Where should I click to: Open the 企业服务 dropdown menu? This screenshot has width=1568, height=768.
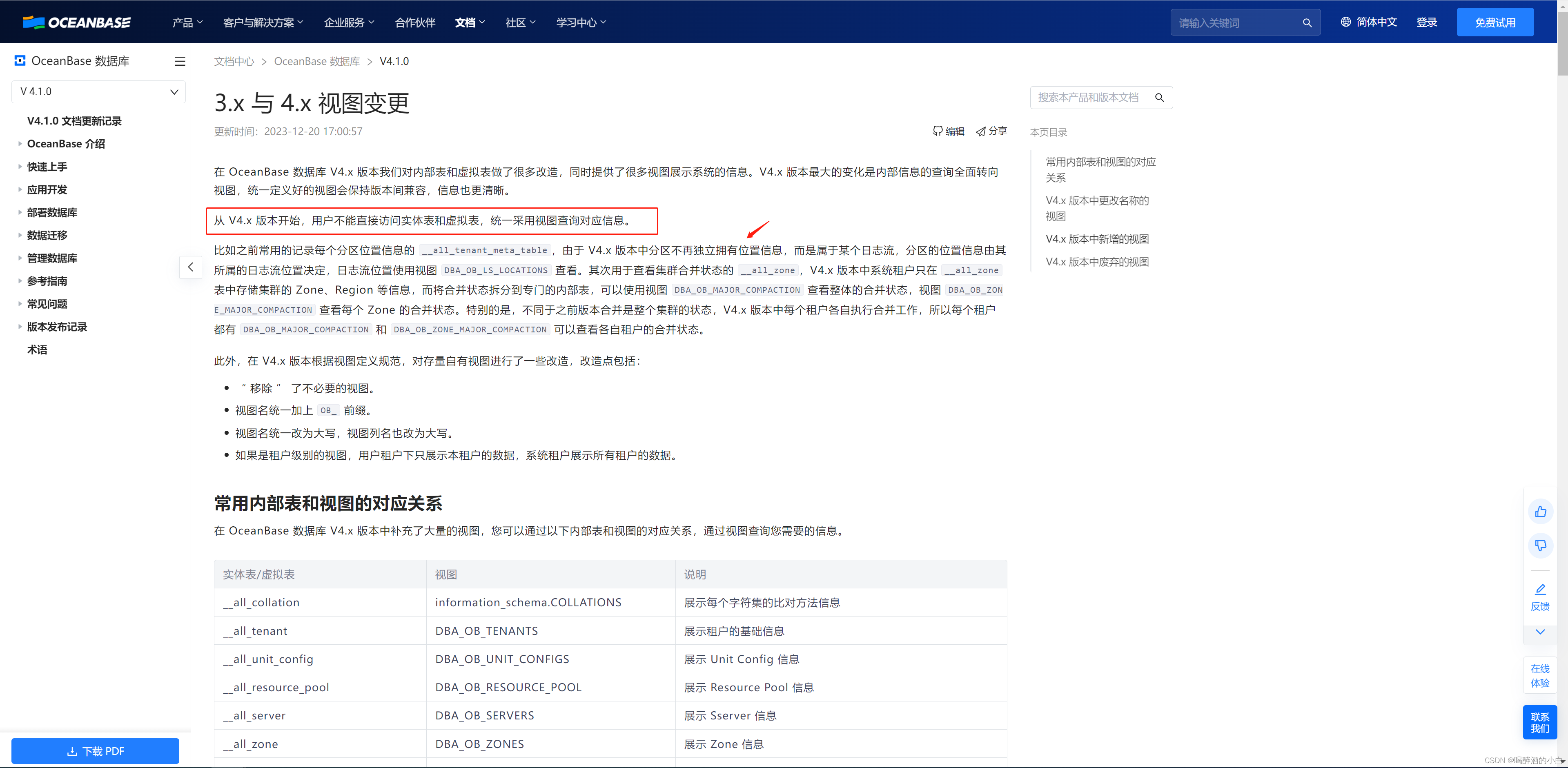[350, 22]
